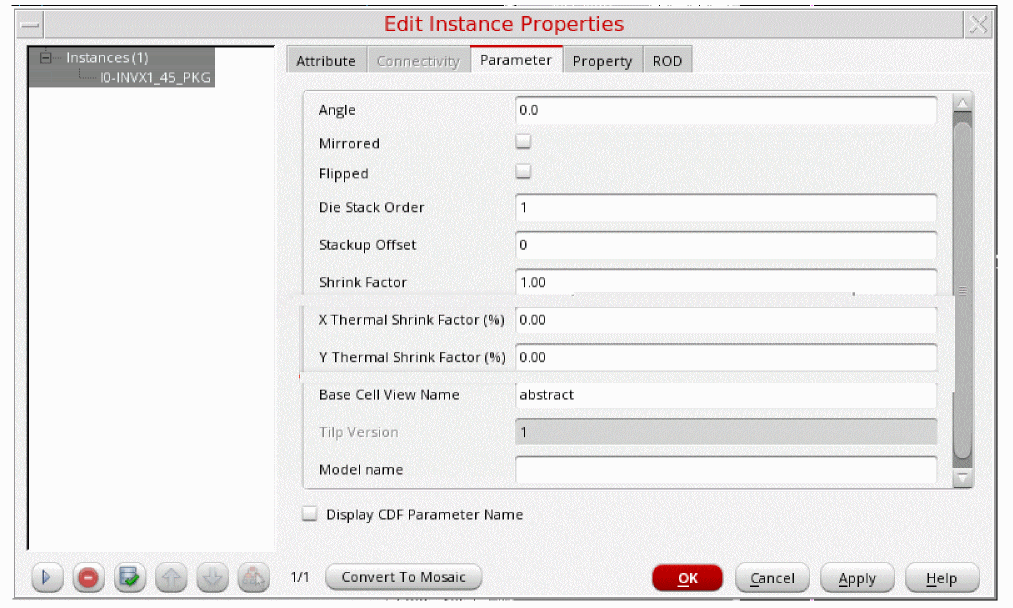Click the red remove instance icon
The width and height of the screenshot is (1013, 608).
coord(88,577)
